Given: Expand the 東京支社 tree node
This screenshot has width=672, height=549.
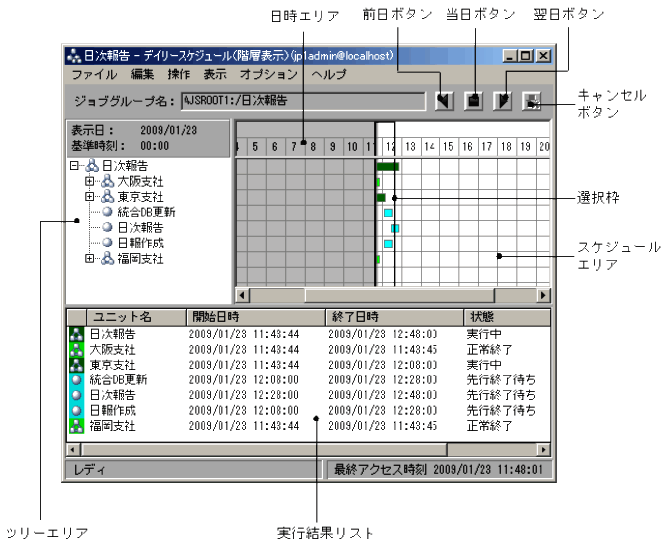Looking at the screenshot, I should (x=89, y=196).
